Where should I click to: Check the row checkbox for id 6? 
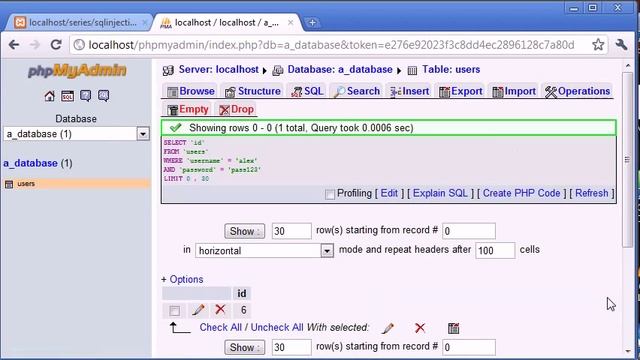174,311
